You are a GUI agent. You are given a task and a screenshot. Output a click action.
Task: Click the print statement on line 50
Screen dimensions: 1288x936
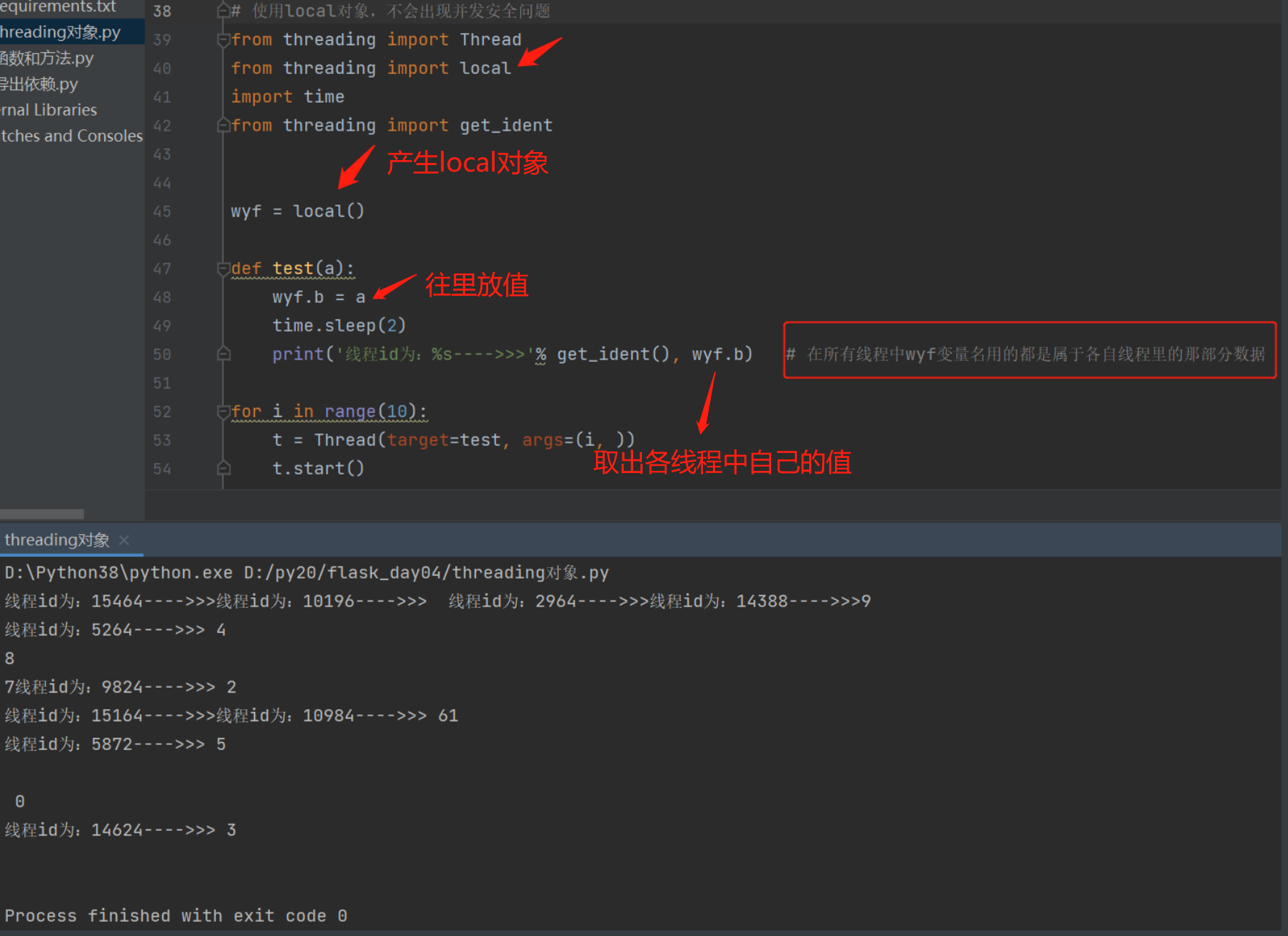[x=512, y=354]
